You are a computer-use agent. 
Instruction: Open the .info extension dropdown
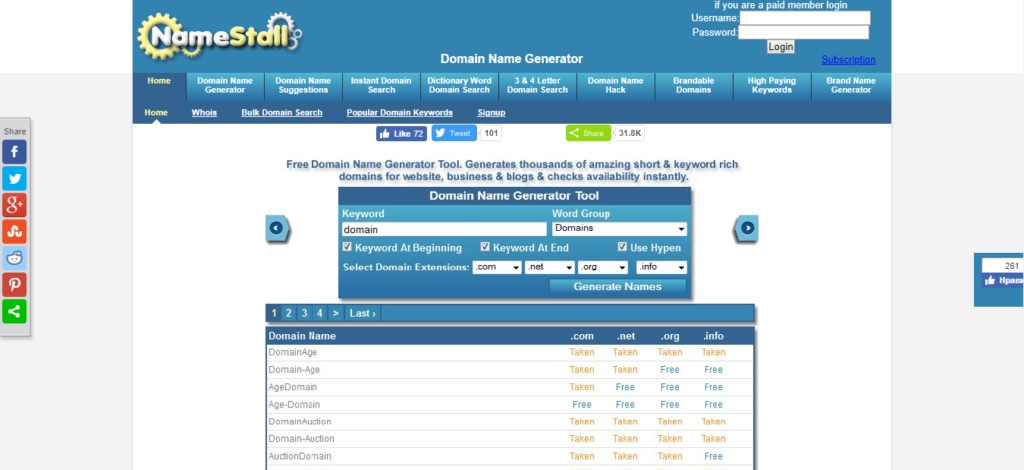(x=662, y=267)
